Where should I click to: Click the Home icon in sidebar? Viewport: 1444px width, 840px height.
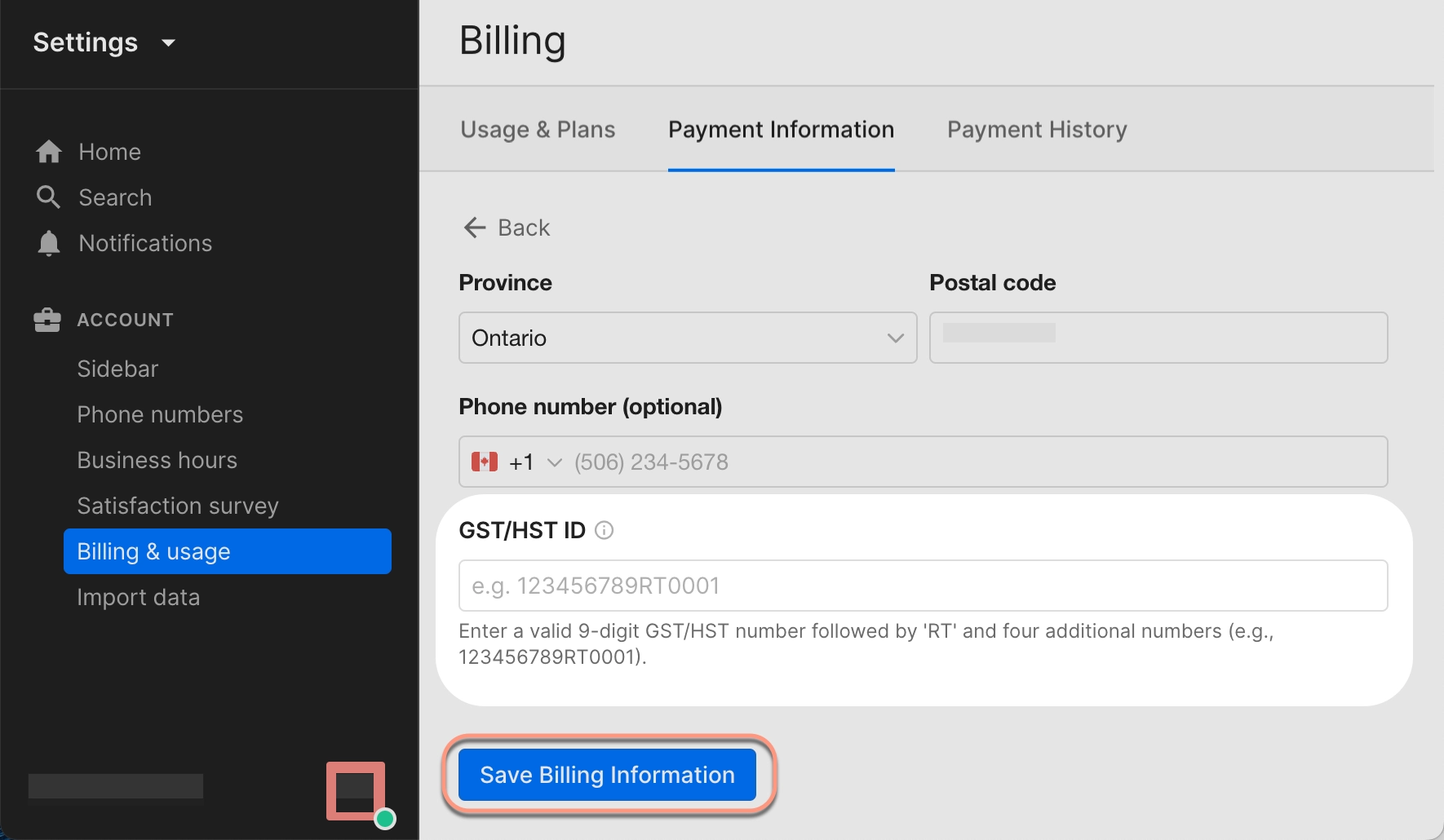point(48,151)
